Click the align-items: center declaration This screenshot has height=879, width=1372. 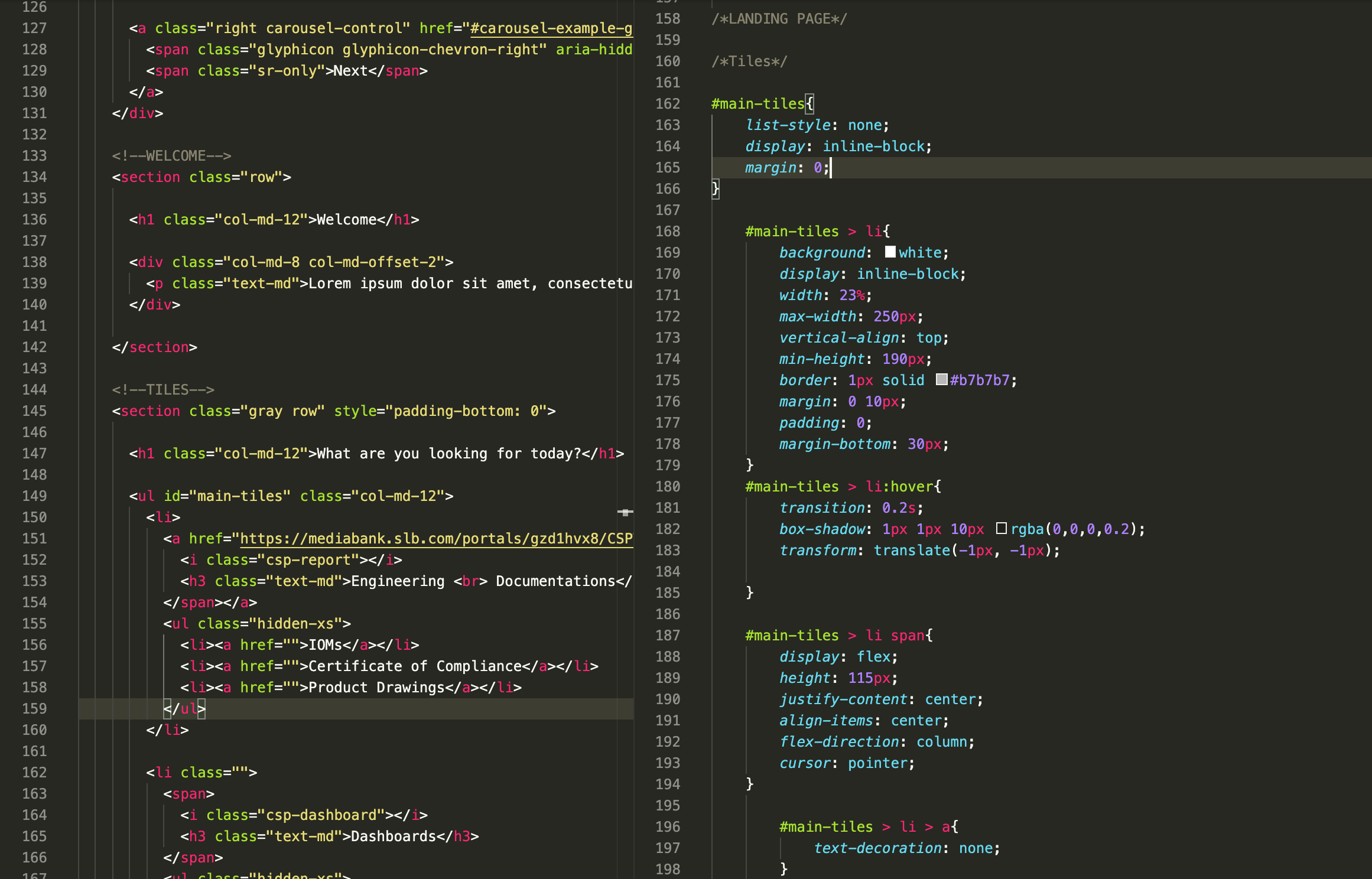[864, 721]
